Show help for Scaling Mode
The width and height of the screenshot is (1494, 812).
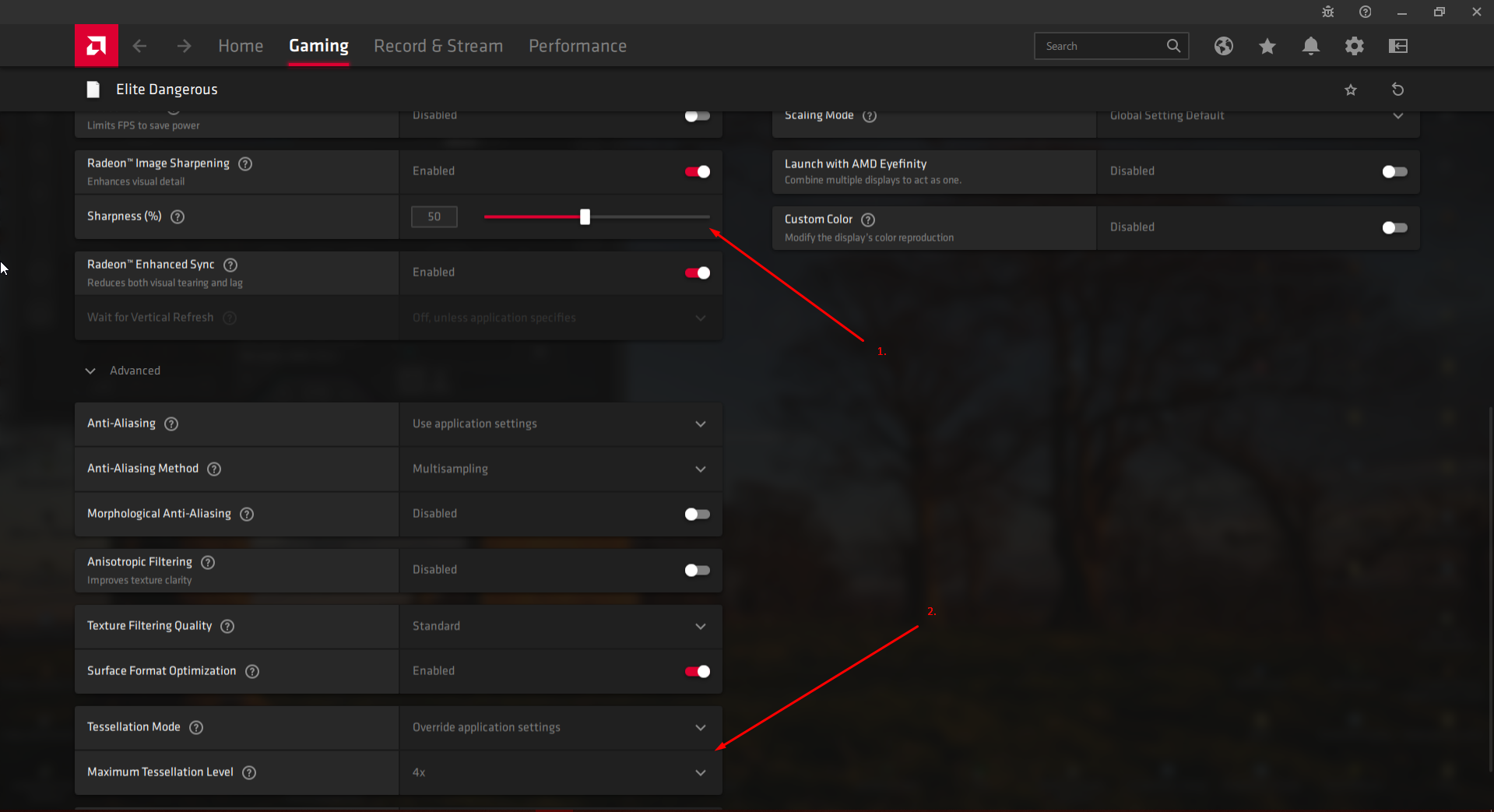[870, 116]
